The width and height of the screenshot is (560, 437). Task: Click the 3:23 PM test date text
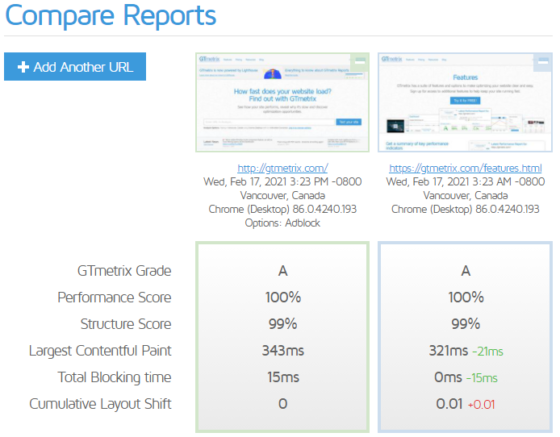tap(282, 182)
